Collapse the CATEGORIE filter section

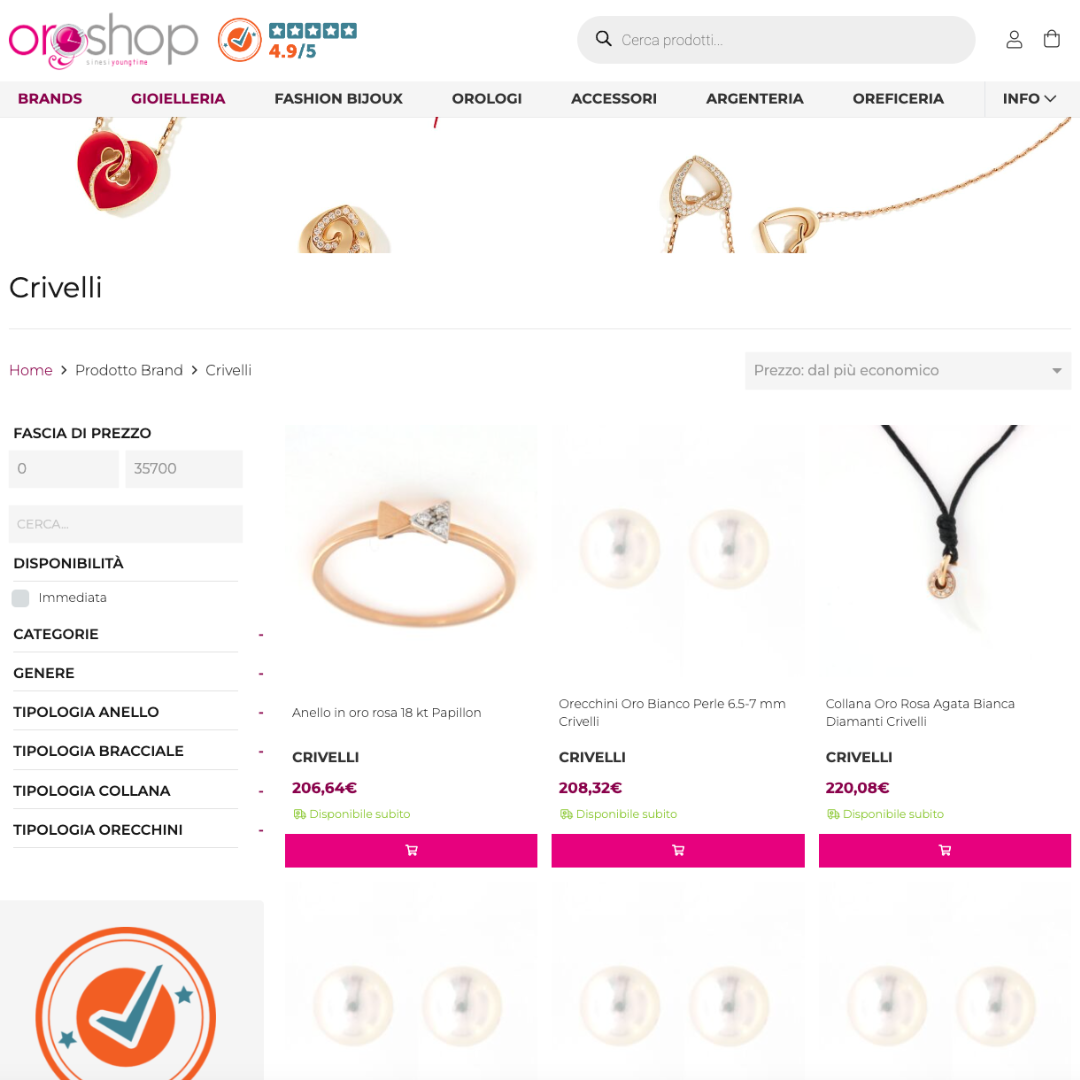pyautogui.click(x=261, y=634)
